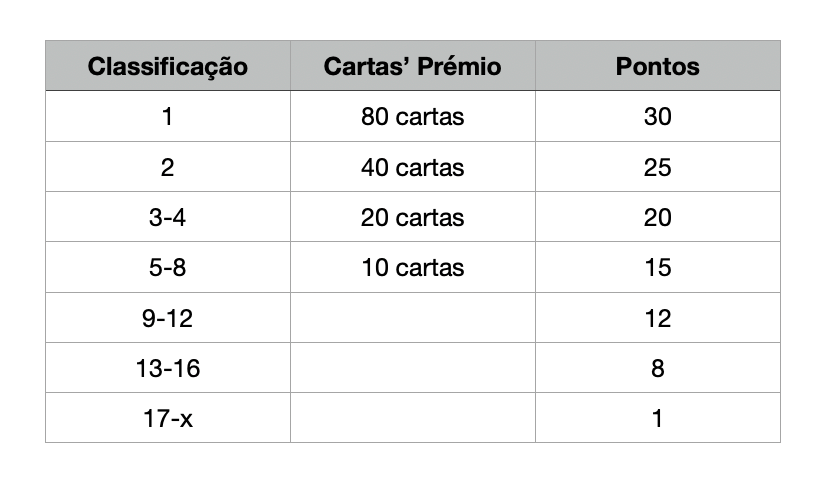The image size is (826, 488).
Task: Select the 1 point cell in Pontos
Action: 657,418
